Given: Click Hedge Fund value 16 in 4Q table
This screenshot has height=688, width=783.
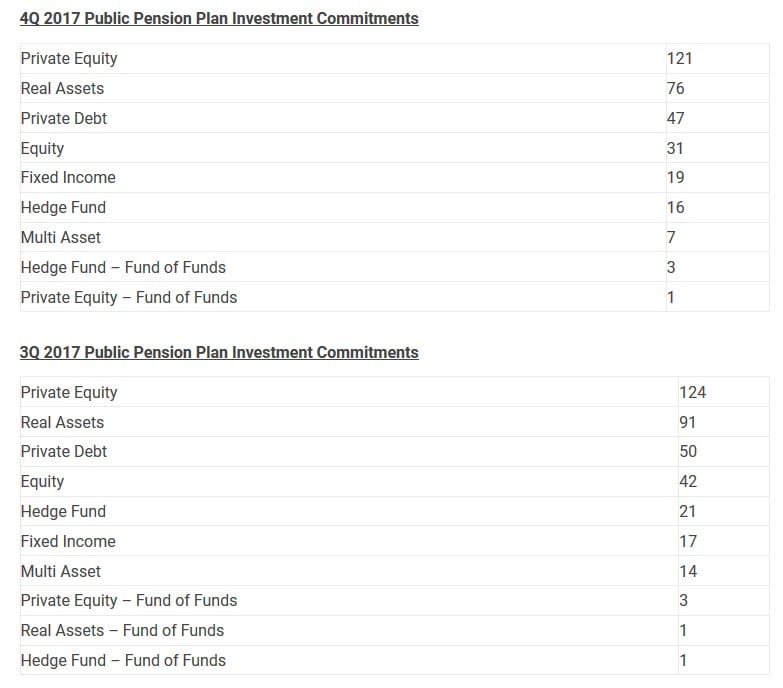Looking at the screenshot, I should (675, 207).
